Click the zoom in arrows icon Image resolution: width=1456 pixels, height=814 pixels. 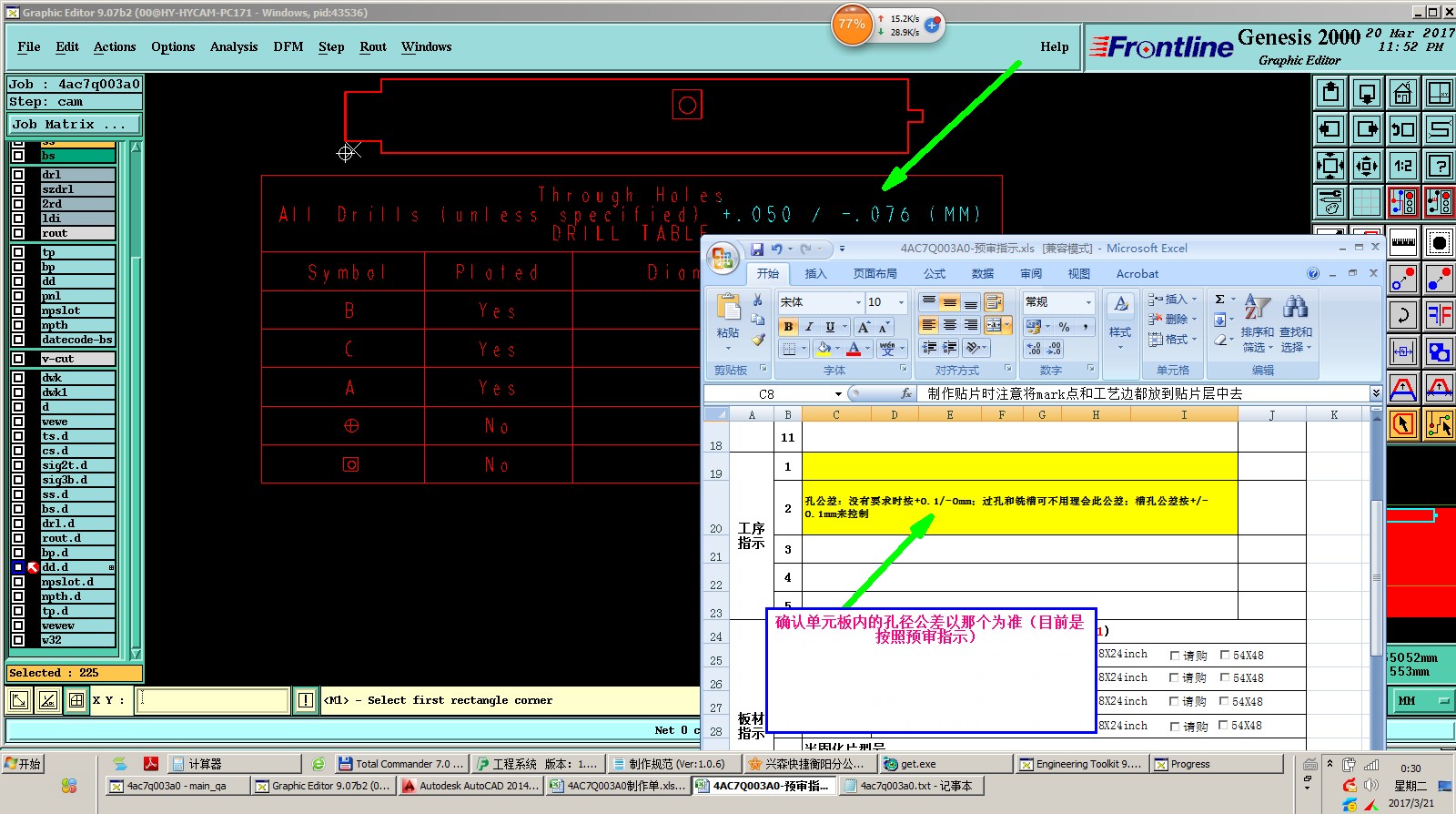1330,166
